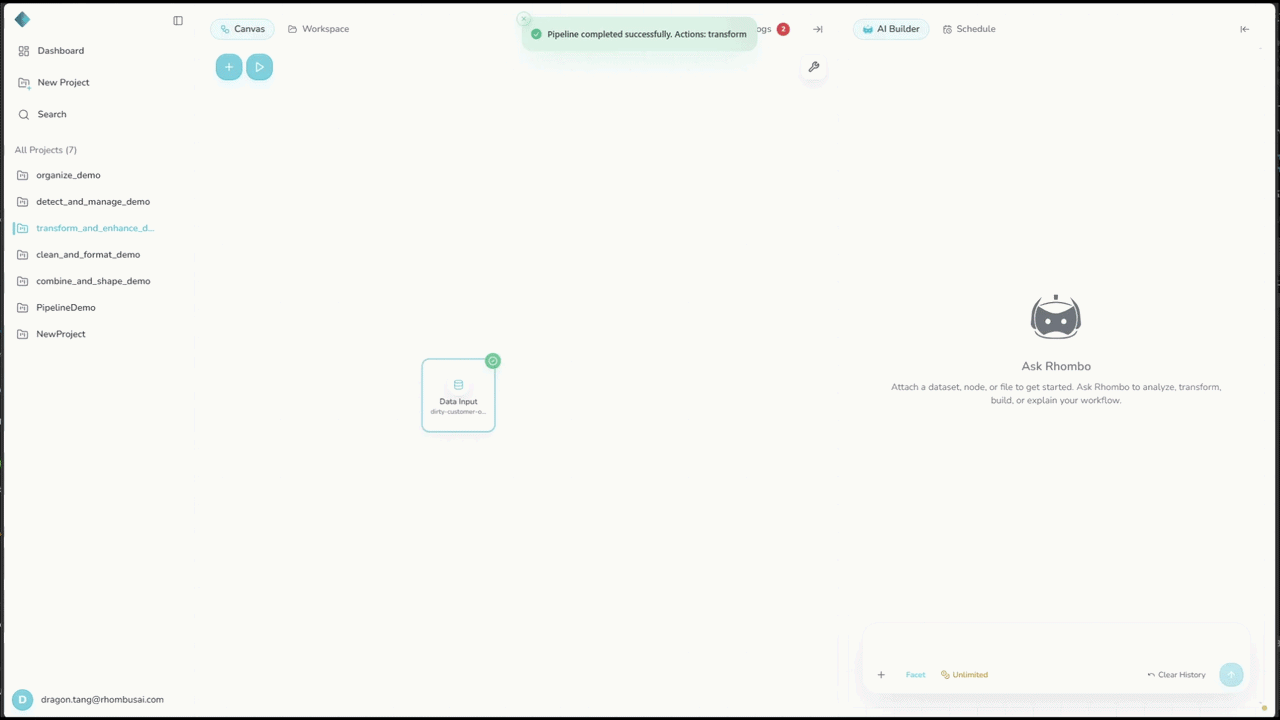Focus the Ask Rhombo chat input box
The width and height of the screenshot is (1280, 720).
(x=1056, y=645)
